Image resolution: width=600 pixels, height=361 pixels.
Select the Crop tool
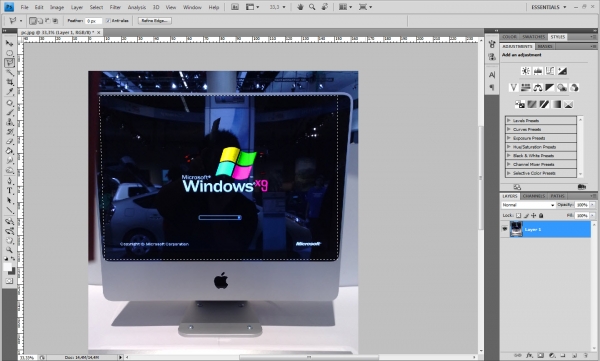click(x=10, y=82)
